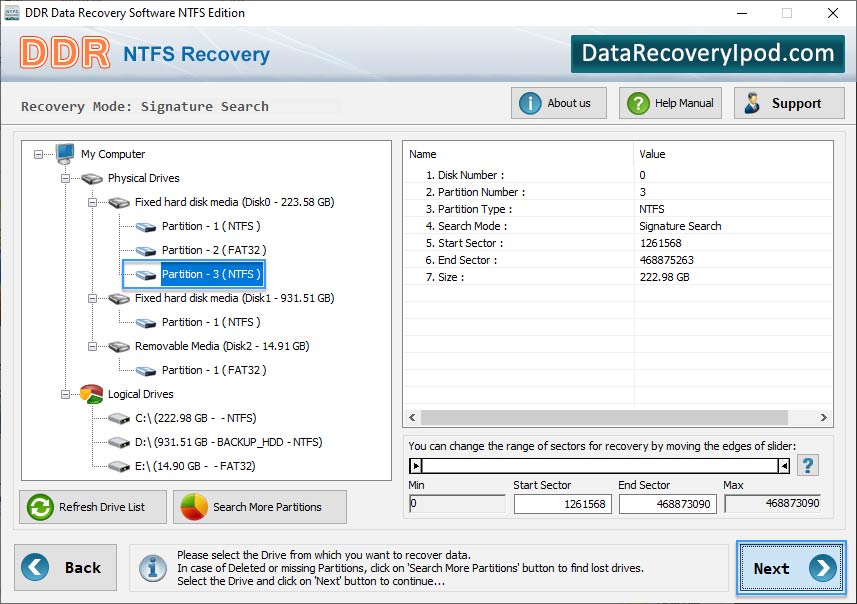This screenshot has width=857, height=604.
Task: Select Fixed hard disk media Disk1 entry
Action: tap(234, 298)
